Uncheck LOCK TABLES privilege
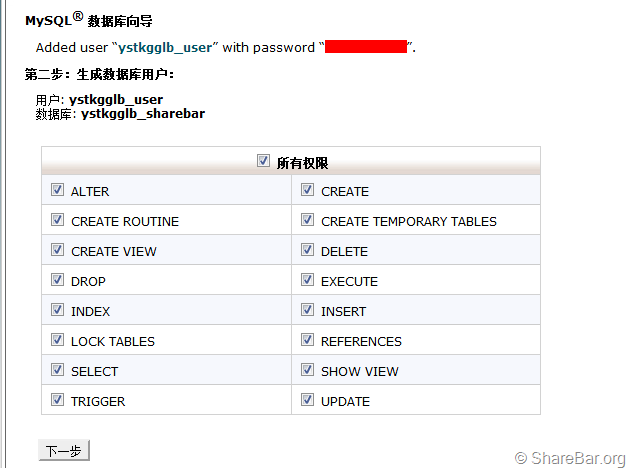This screenshot has width=634, height=468. (55, 340)
